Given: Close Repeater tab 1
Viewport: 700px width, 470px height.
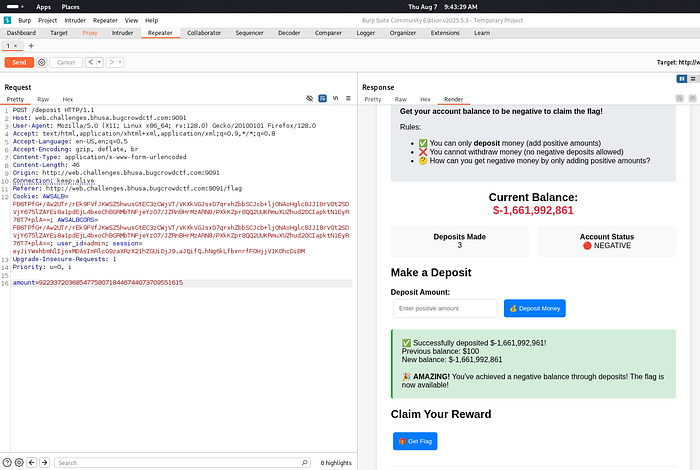Looking at the screenshot, I should [x=15, y=46].
